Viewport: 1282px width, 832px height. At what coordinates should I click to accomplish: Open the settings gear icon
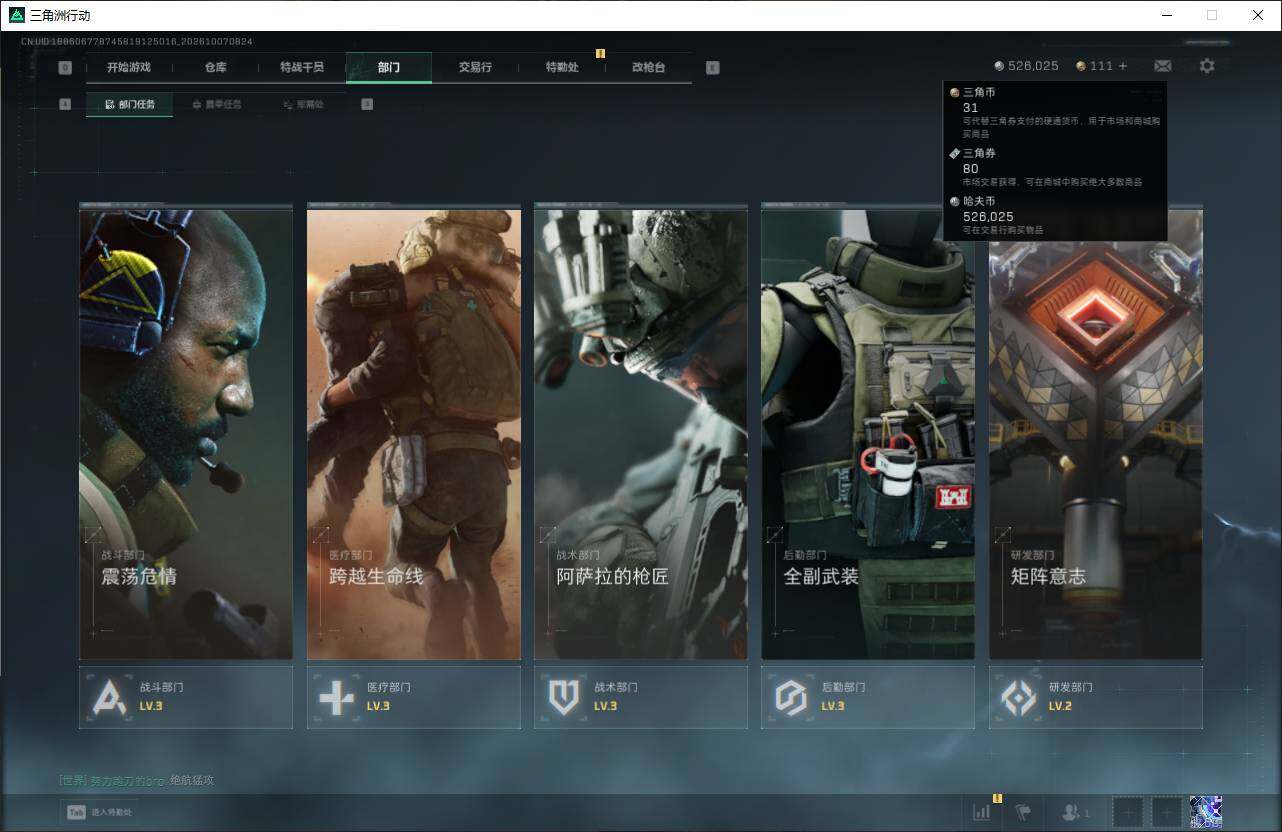pos(1207,66)
